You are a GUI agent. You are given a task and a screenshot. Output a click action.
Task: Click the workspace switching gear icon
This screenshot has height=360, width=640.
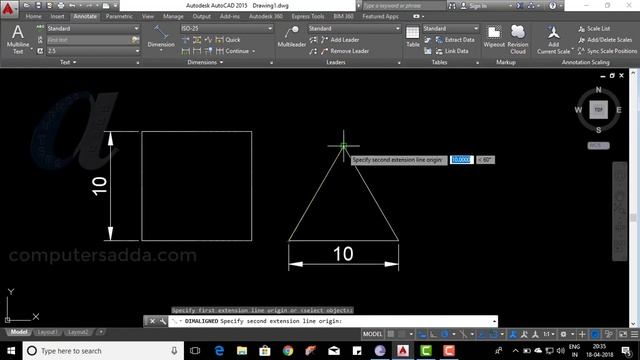tap(563, 334)
